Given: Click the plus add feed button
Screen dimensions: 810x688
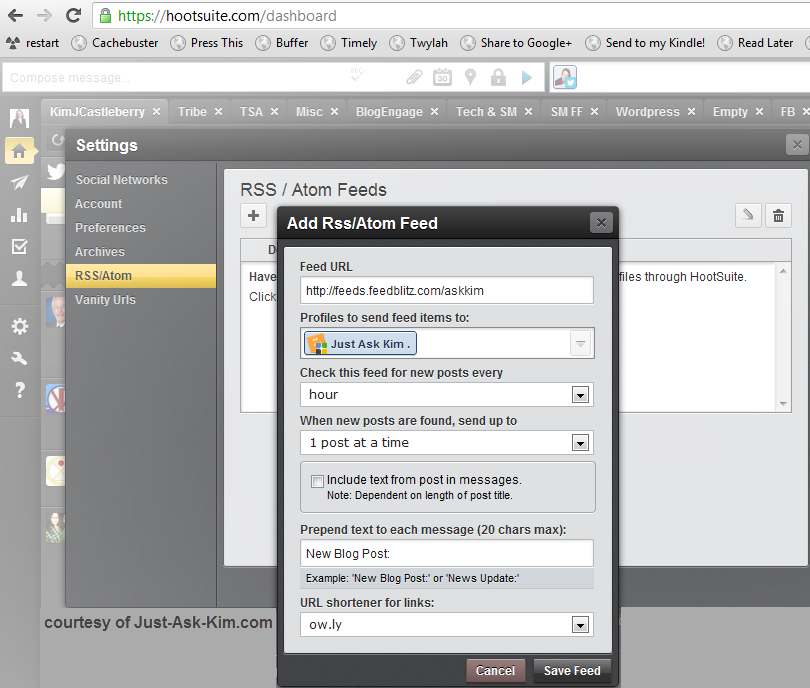Looking at the screenshot, I should click(253, 215).
